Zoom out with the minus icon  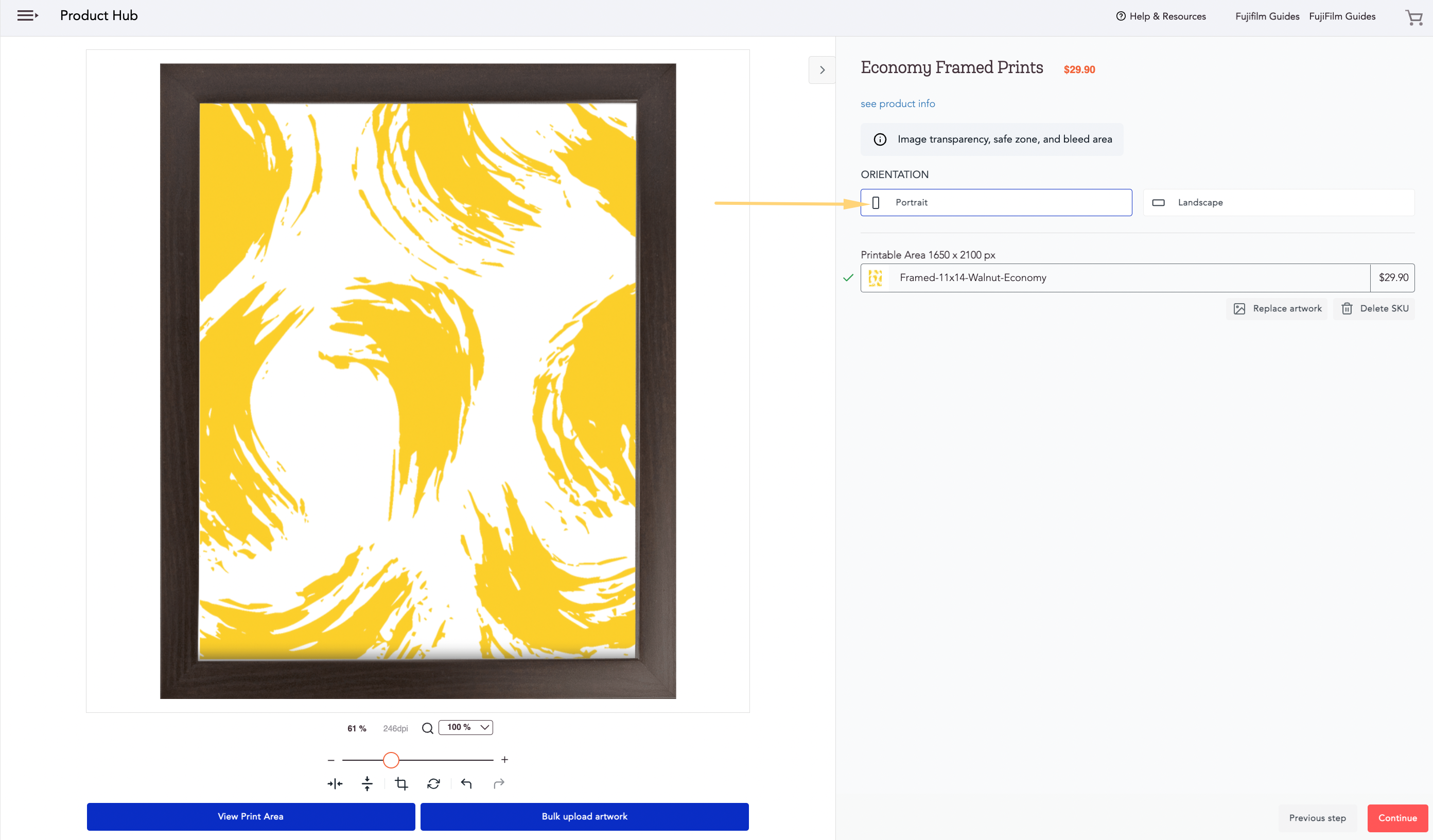(331, 760)
